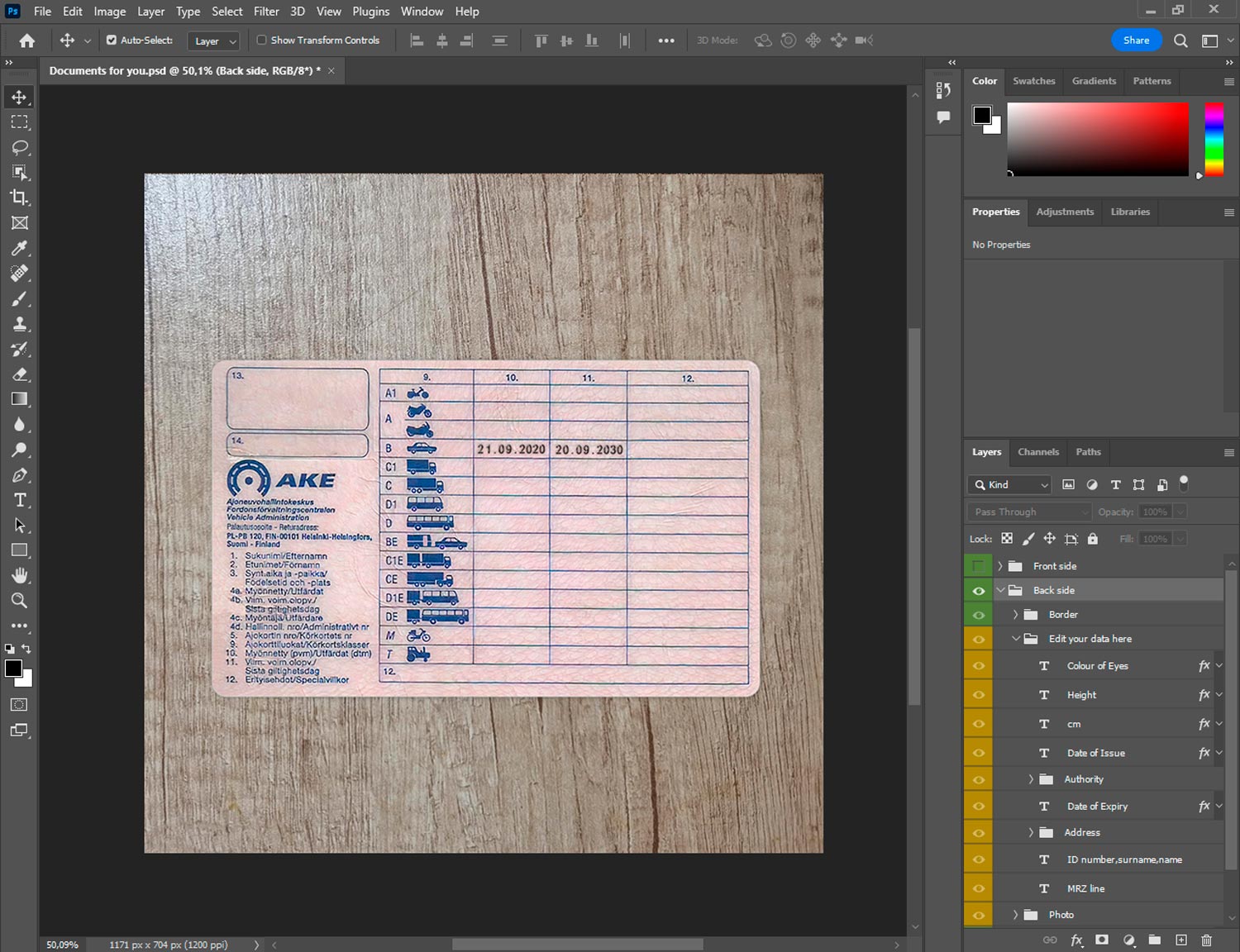This screenshot has height=952, width=1240.
Task: Click the hue spectrum slider
Action: 1214,139
